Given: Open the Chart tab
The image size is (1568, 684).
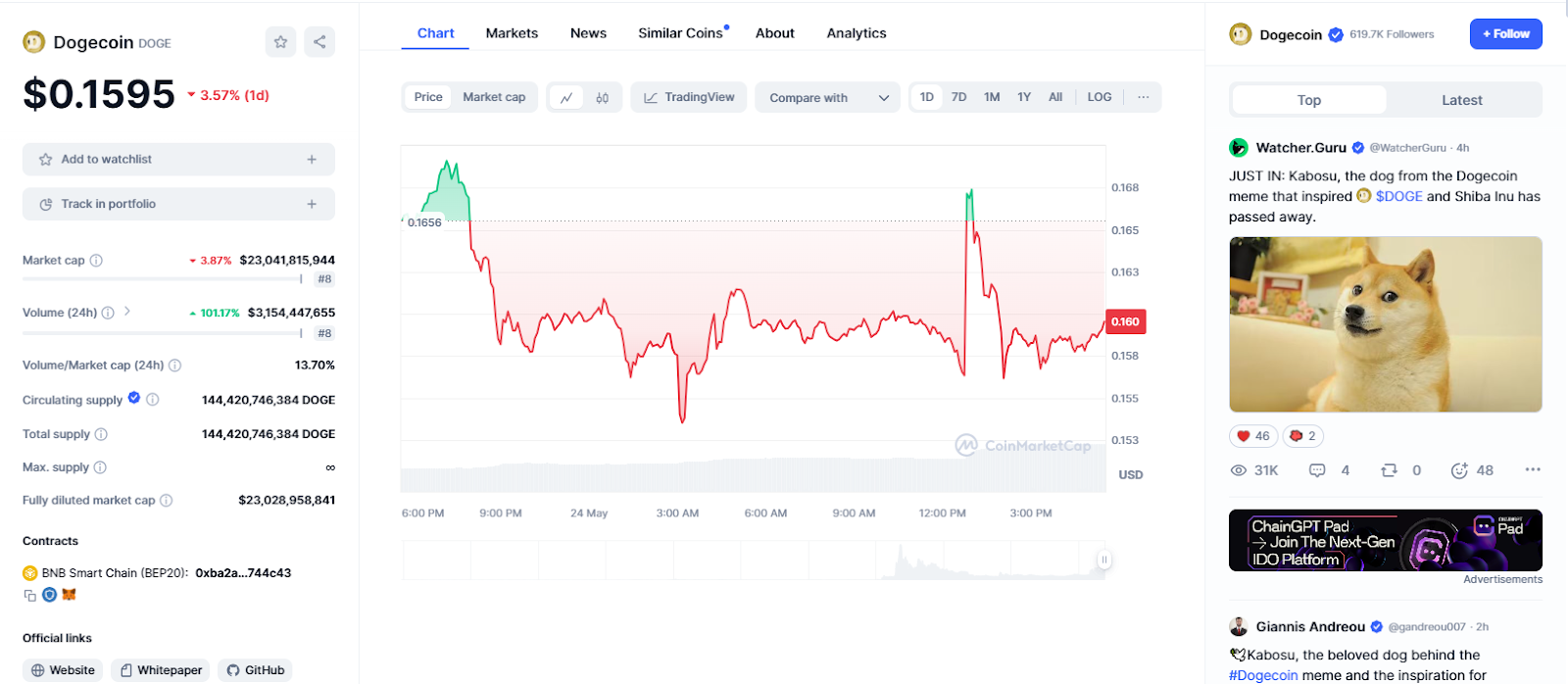Looking at the screenshot, I should tap(436, 33).
